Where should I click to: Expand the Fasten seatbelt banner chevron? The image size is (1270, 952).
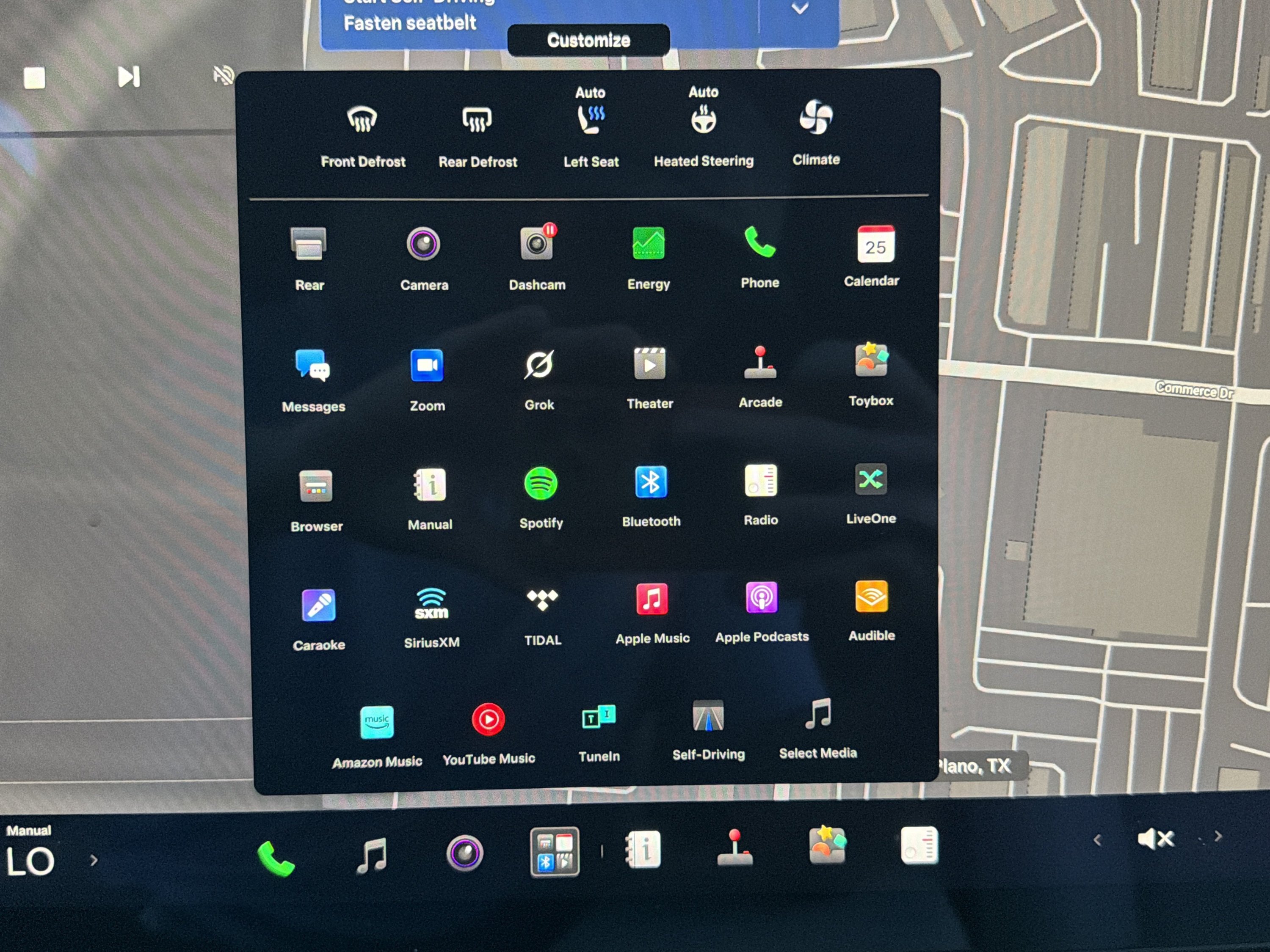799,8
